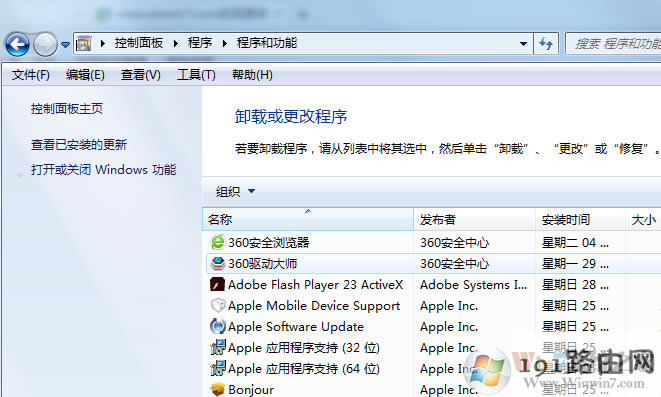Screen dimensions: 661x397
Task: Select Apple 应用程序支持 (64 位) entry
Action: (x=304, y=369)
